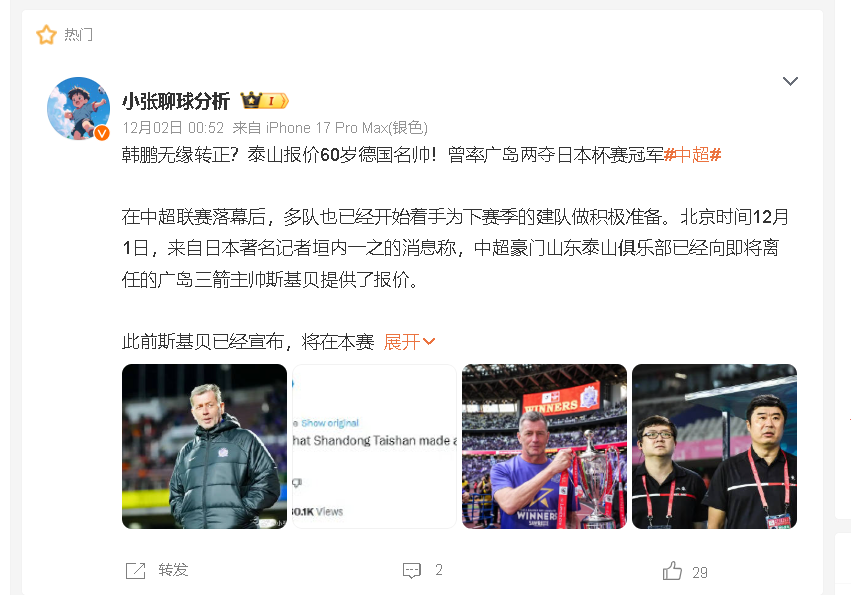The height and width of the screenshot is (595, 851).
Task: Click the repost share icon
Action: tap(136, 571)
